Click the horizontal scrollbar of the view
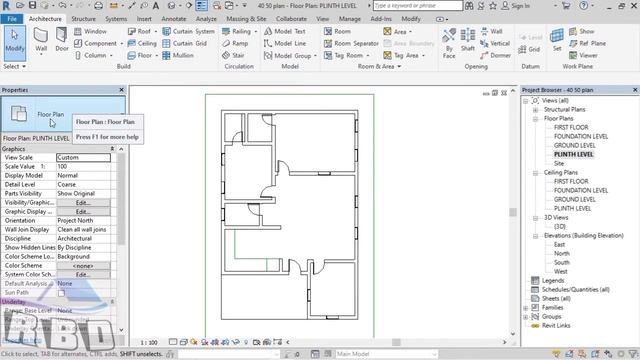 (396, 342)
